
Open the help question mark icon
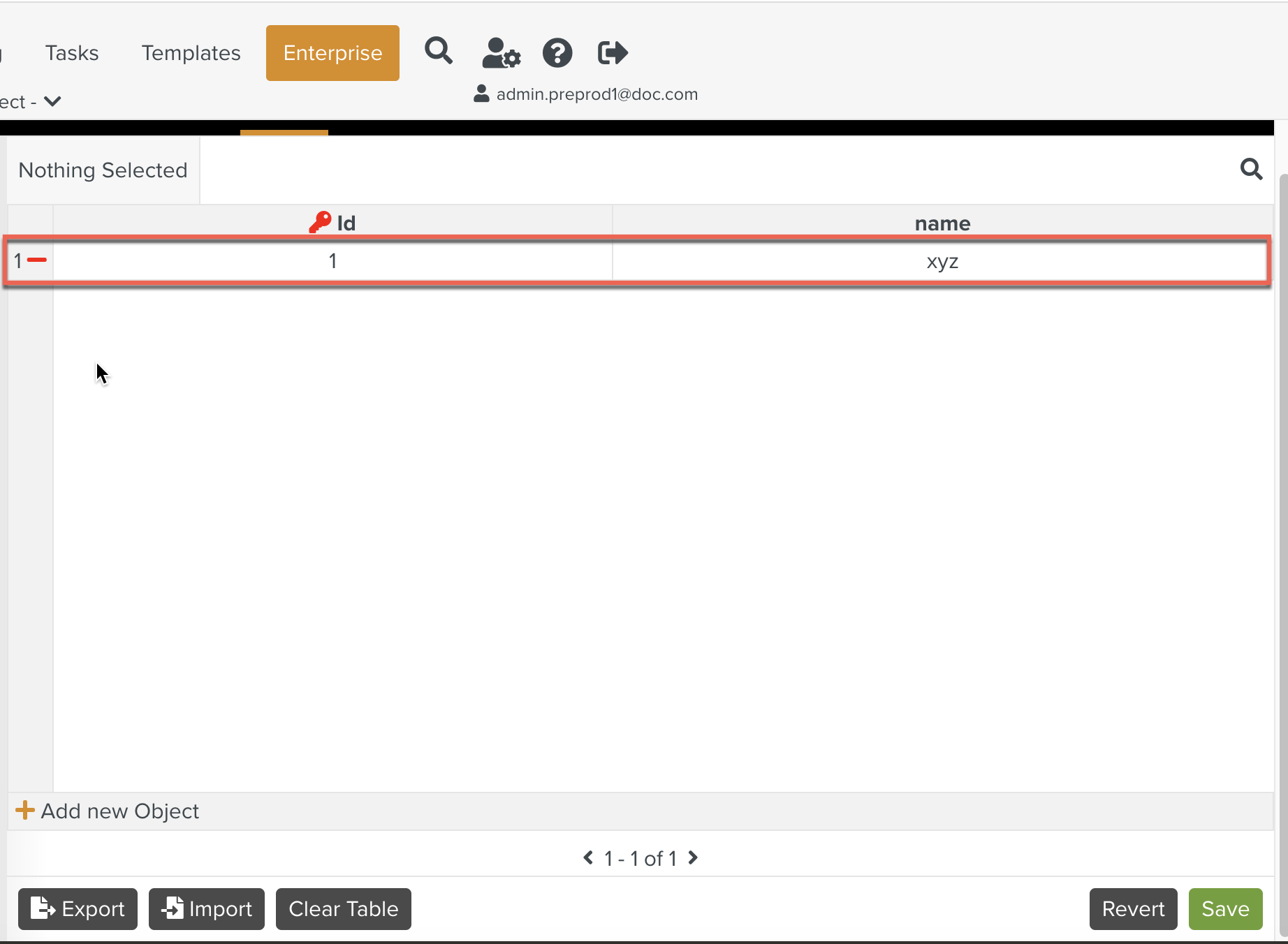tap(557, 53)
